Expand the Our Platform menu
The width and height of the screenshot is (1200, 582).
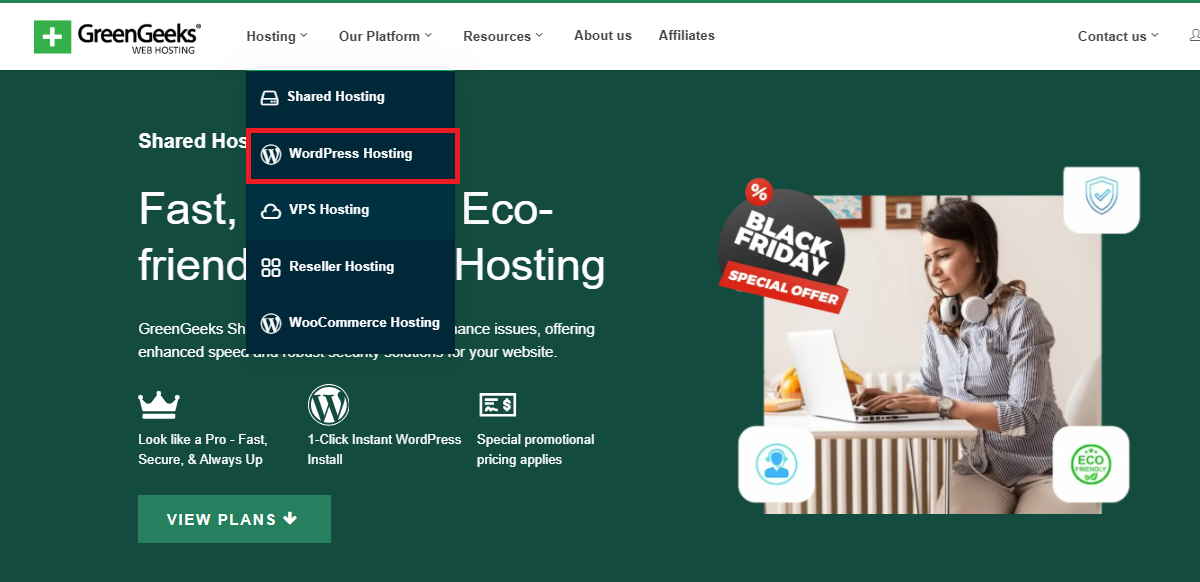click(385, 36)
